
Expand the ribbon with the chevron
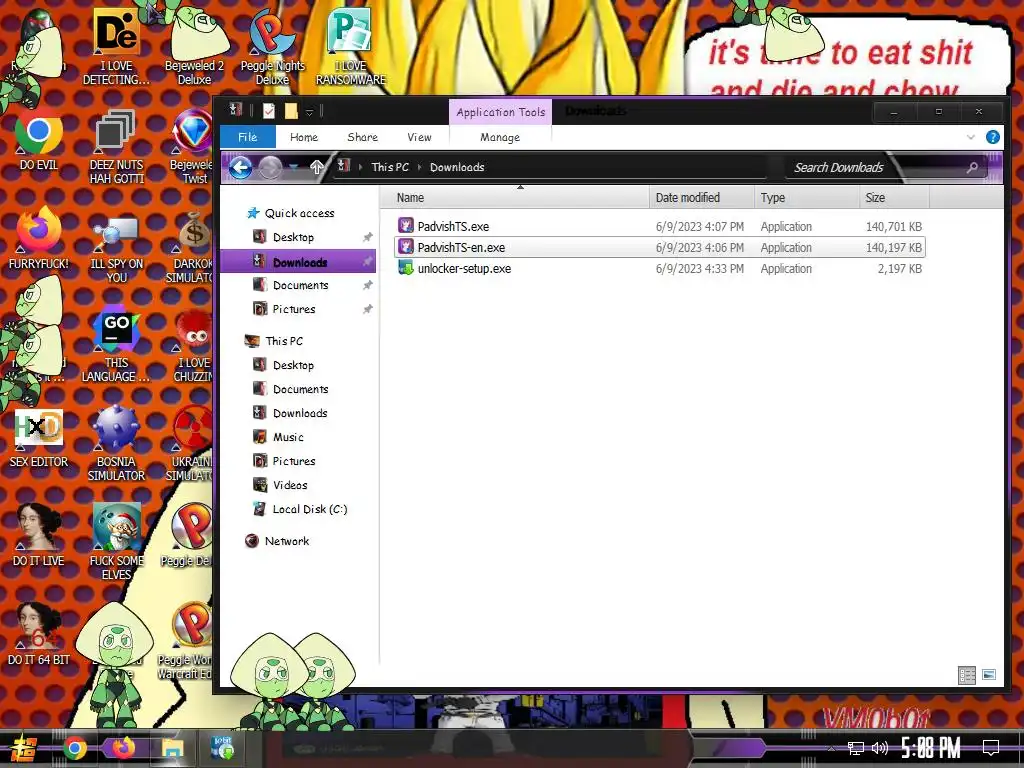(x=970, y=137)
